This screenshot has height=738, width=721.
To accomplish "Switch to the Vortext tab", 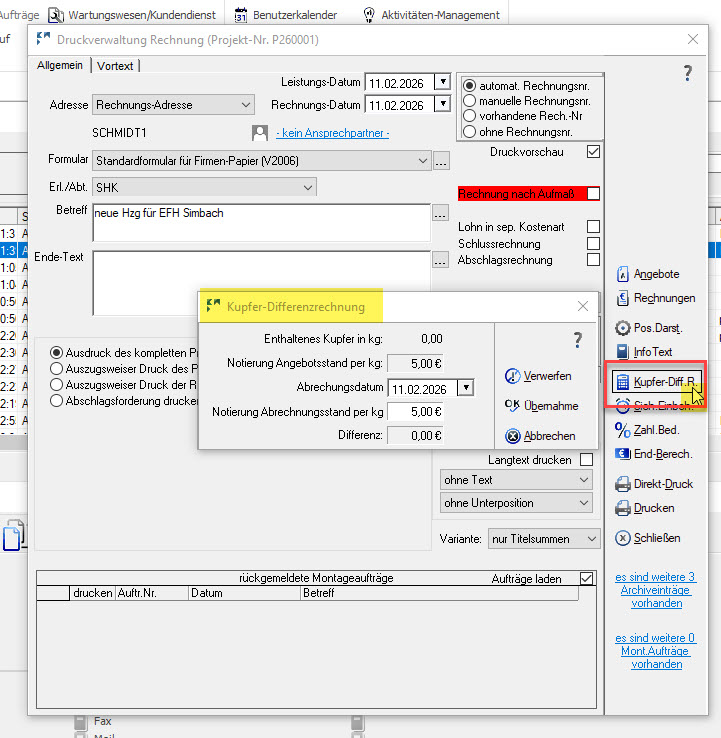I will click(x=116, y=66).
